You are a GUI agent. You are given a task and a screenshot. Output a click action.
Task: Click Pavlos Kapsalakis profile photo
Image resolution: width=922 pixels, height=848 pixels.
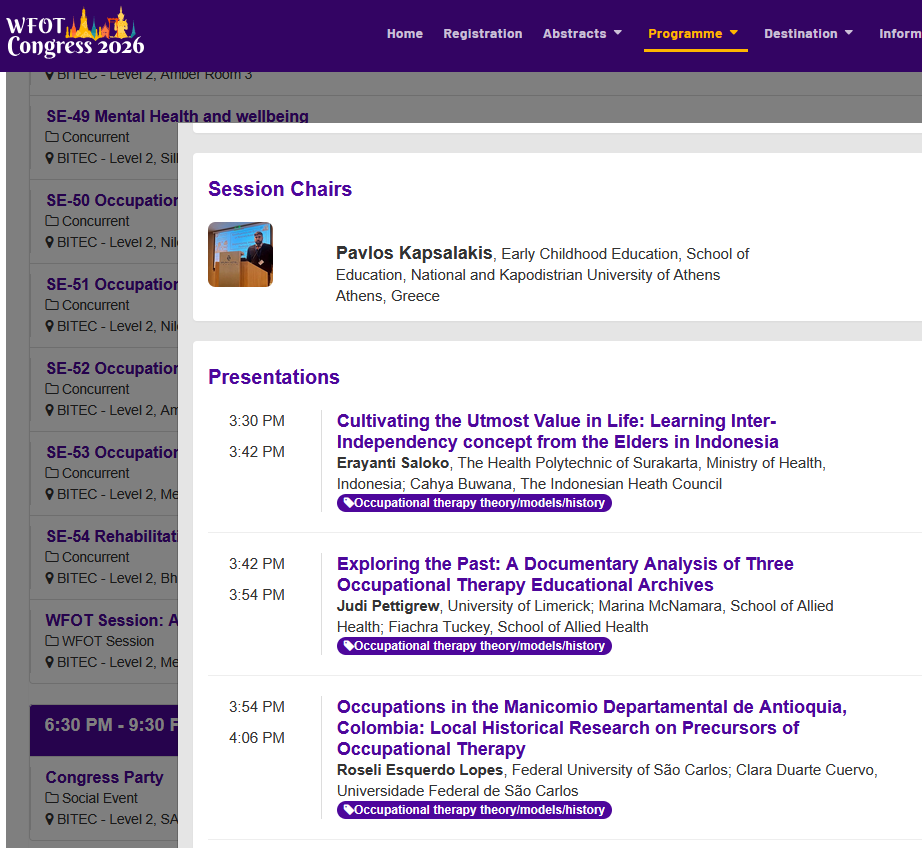240,255
